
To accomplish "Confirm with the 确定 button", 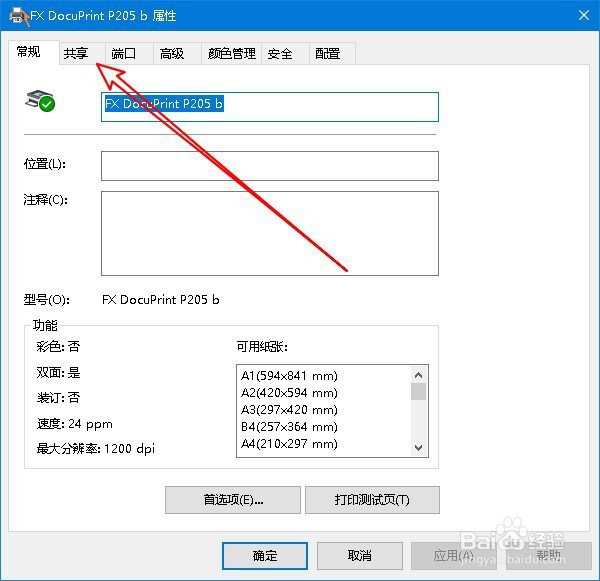I will [x=265, y=556].
